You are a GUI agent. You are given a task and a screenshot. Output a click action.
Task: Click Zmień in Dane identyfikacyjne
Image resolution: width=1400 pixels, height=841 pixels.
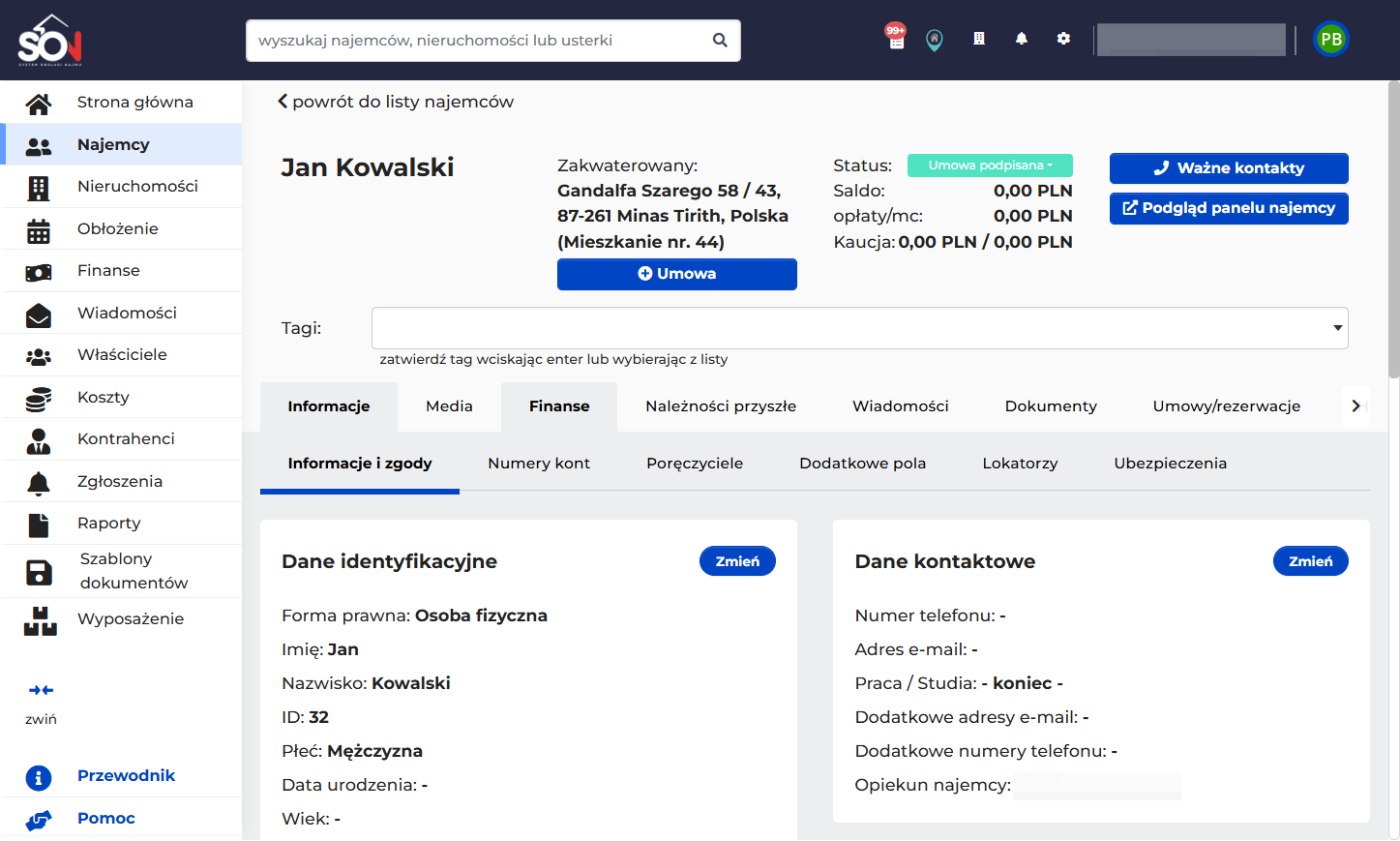click(x=737, y=561)
